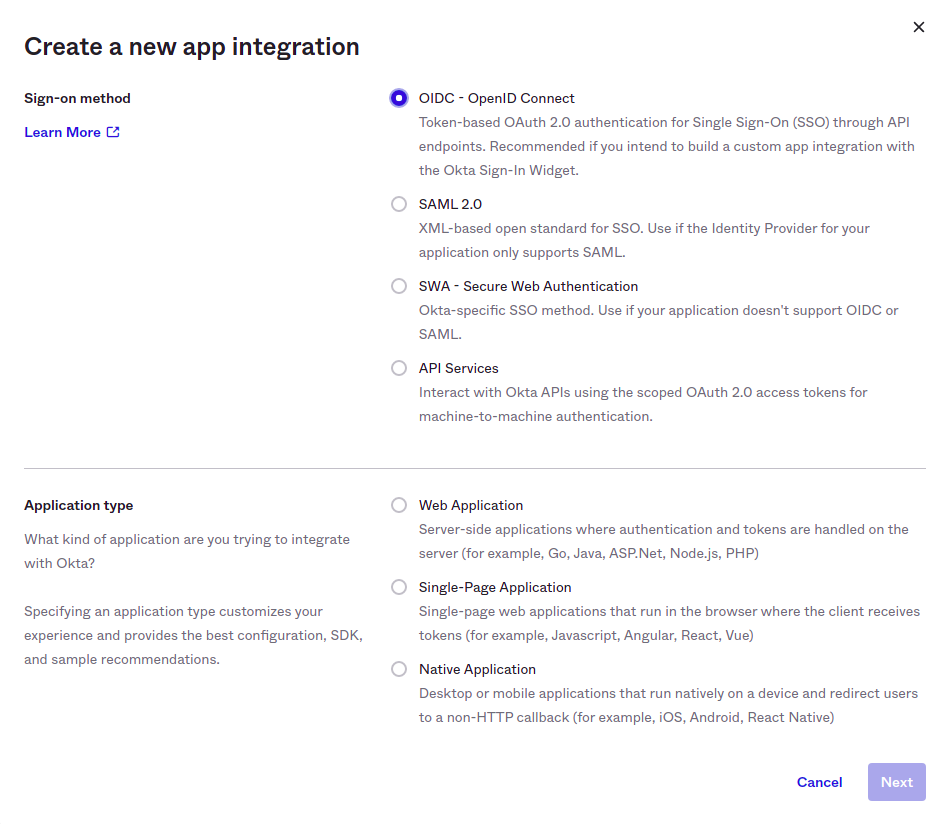Select SWA - Secure Web Authentication radio button

pos(399,286)
